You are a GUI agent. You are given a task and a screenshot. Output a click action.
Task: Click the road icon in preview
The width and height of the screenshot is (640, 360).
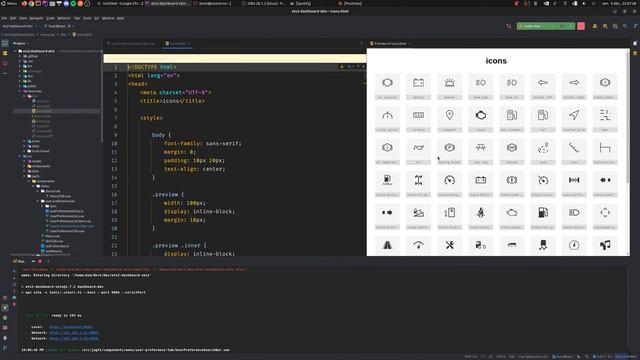(x=387, y=245)
